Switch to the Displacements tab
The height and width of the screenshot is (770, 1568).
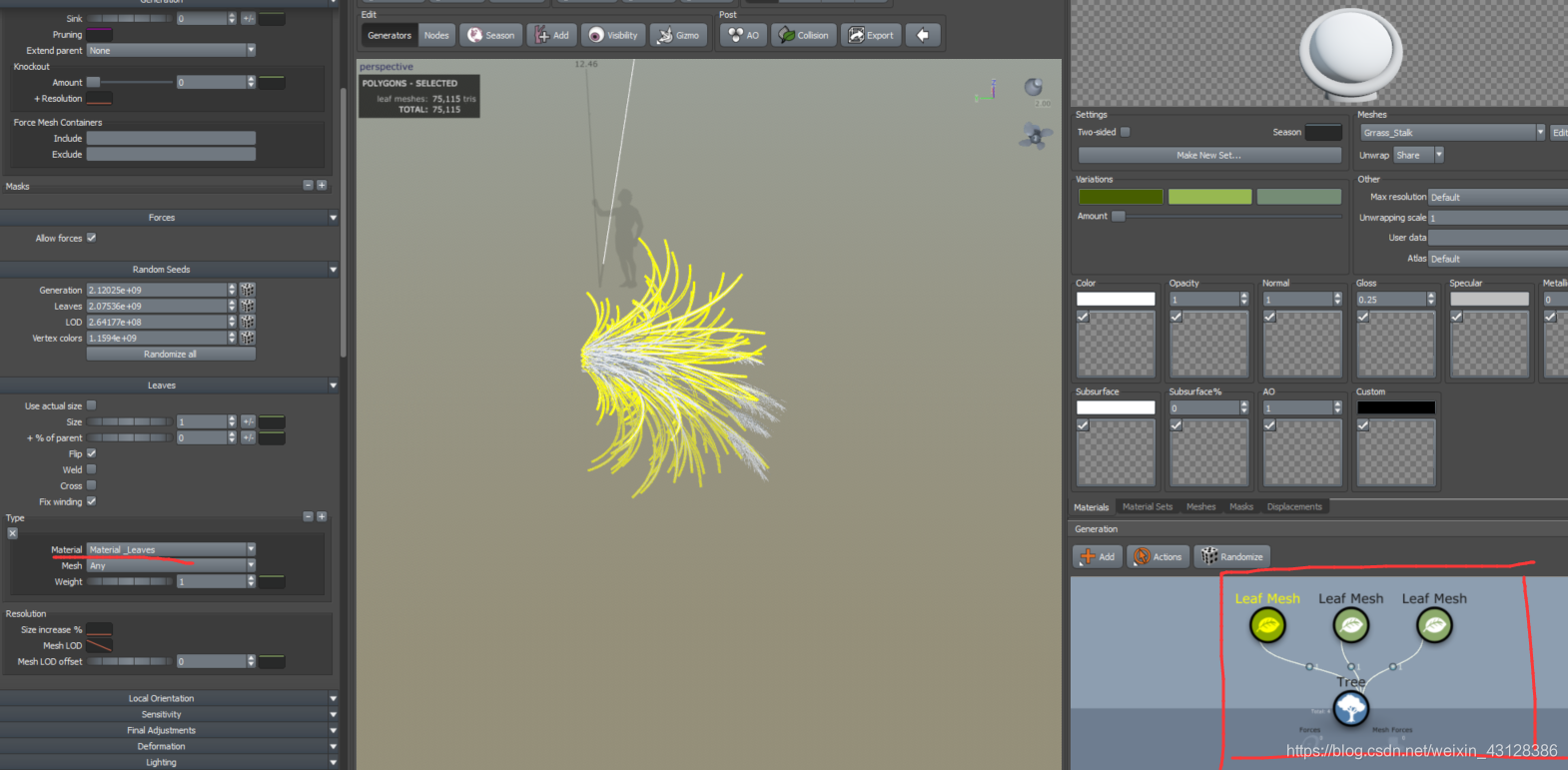click(1294, 506)
